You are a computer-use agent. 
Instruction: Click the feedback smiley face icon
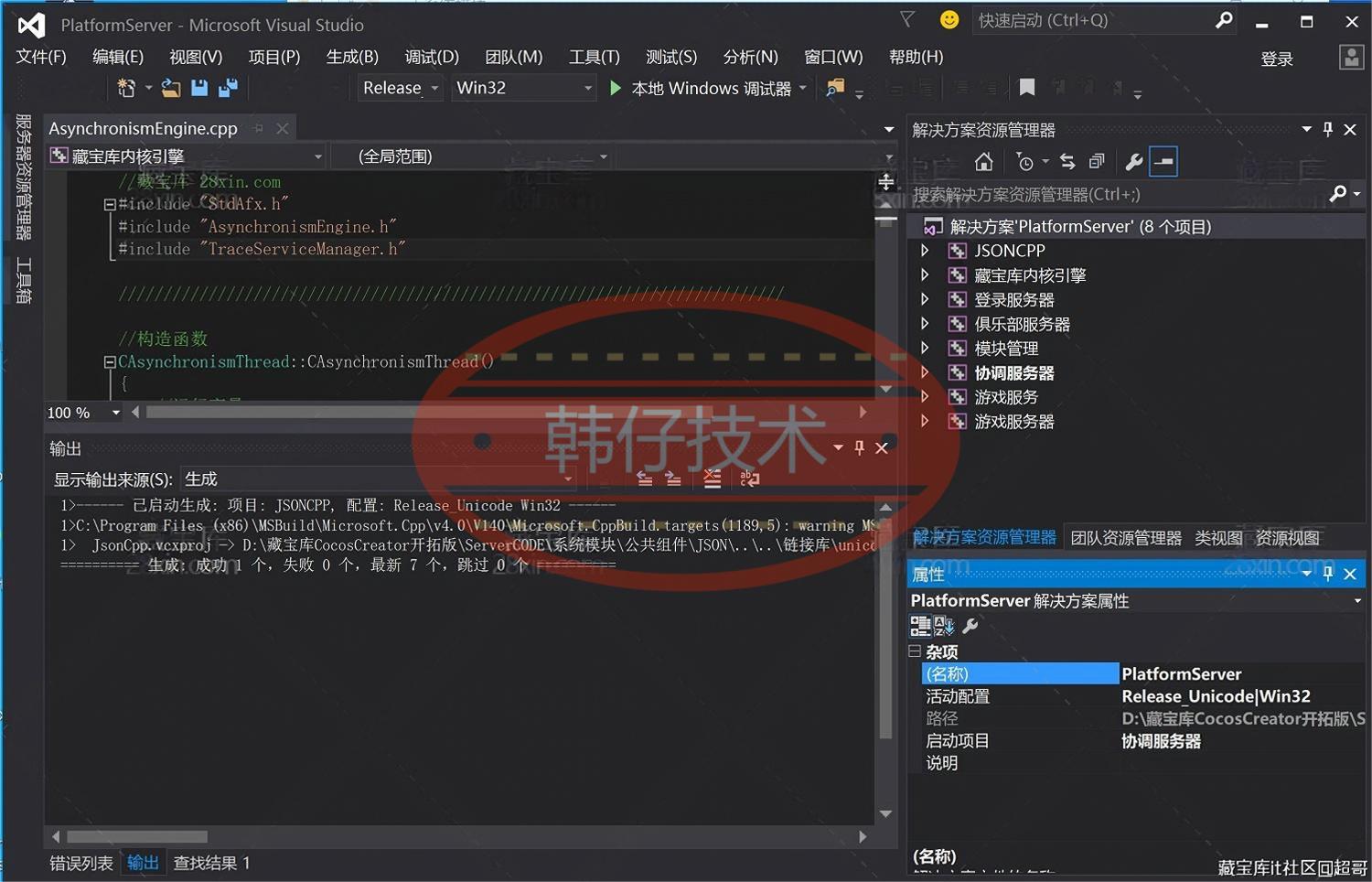(x=949, y=19)
